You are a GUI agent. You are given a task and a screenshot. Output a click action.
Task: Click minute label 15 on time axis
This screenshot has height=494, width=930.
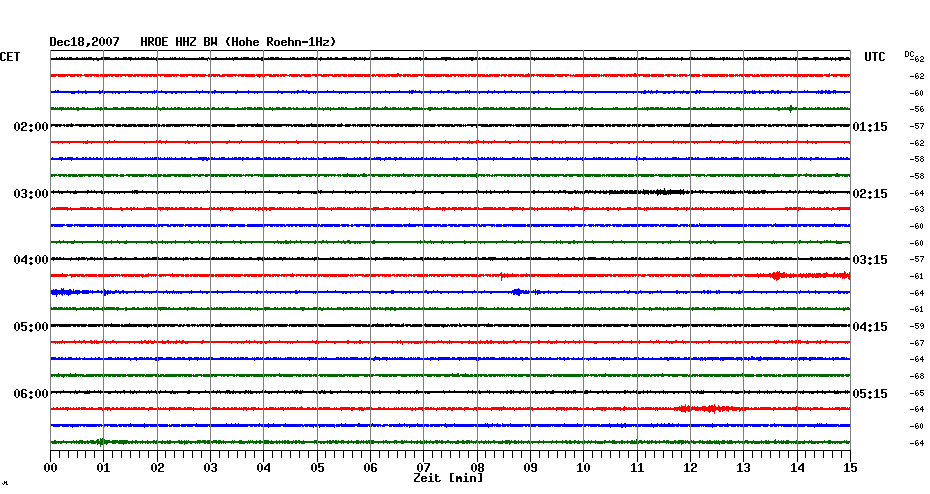tap(850, 467)
